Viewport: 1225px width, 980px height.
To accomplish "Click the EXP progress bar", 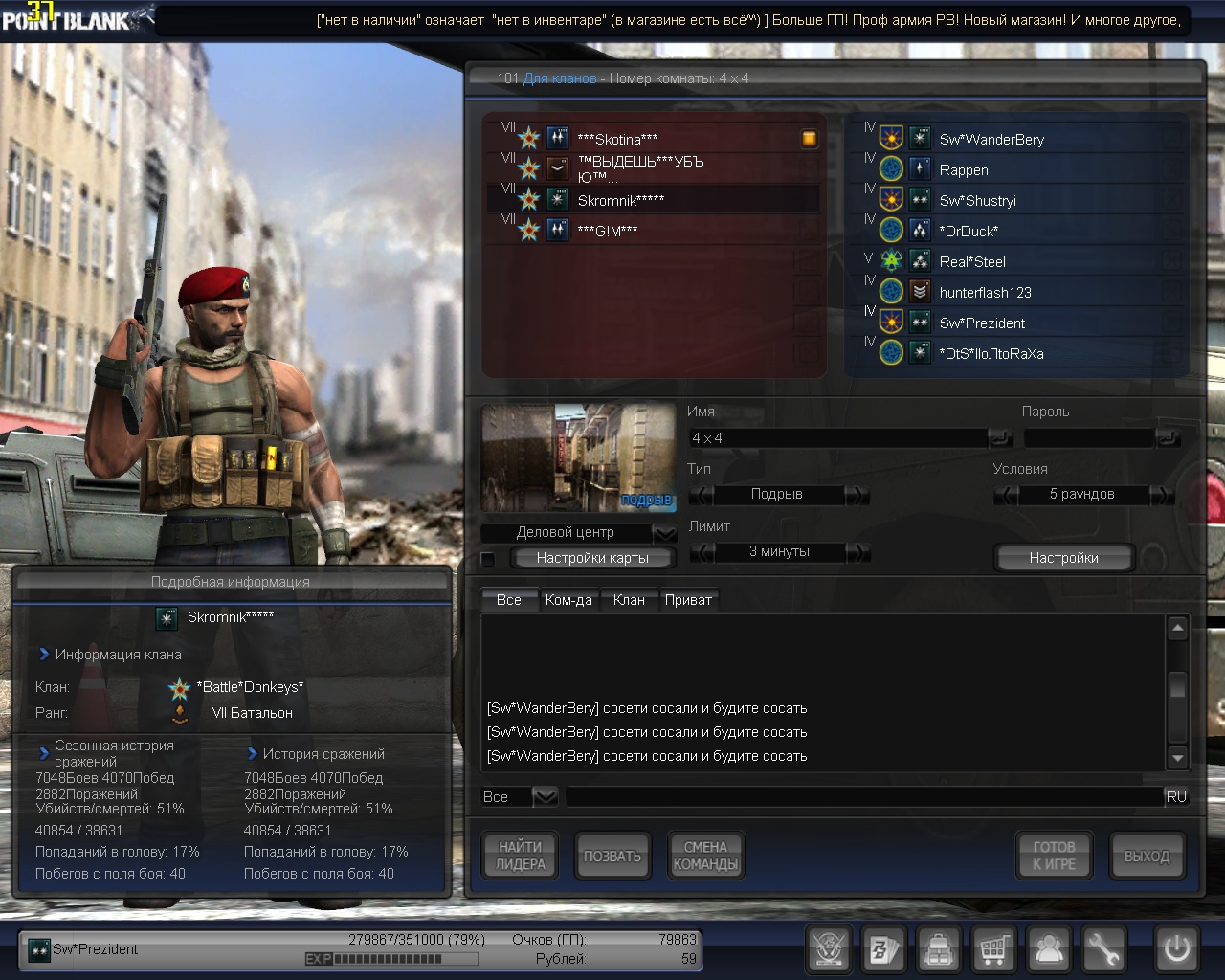I will (392, 959).
